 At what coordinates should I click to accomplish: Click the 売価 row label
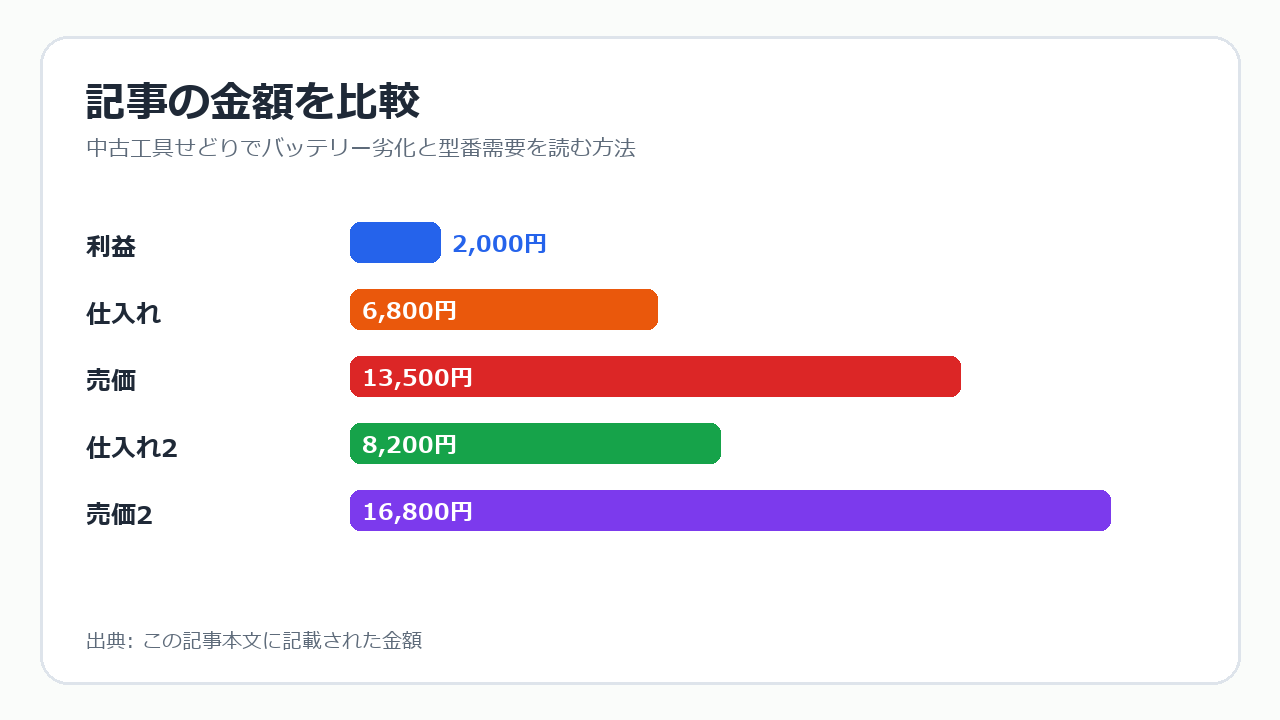coord(111,380)
